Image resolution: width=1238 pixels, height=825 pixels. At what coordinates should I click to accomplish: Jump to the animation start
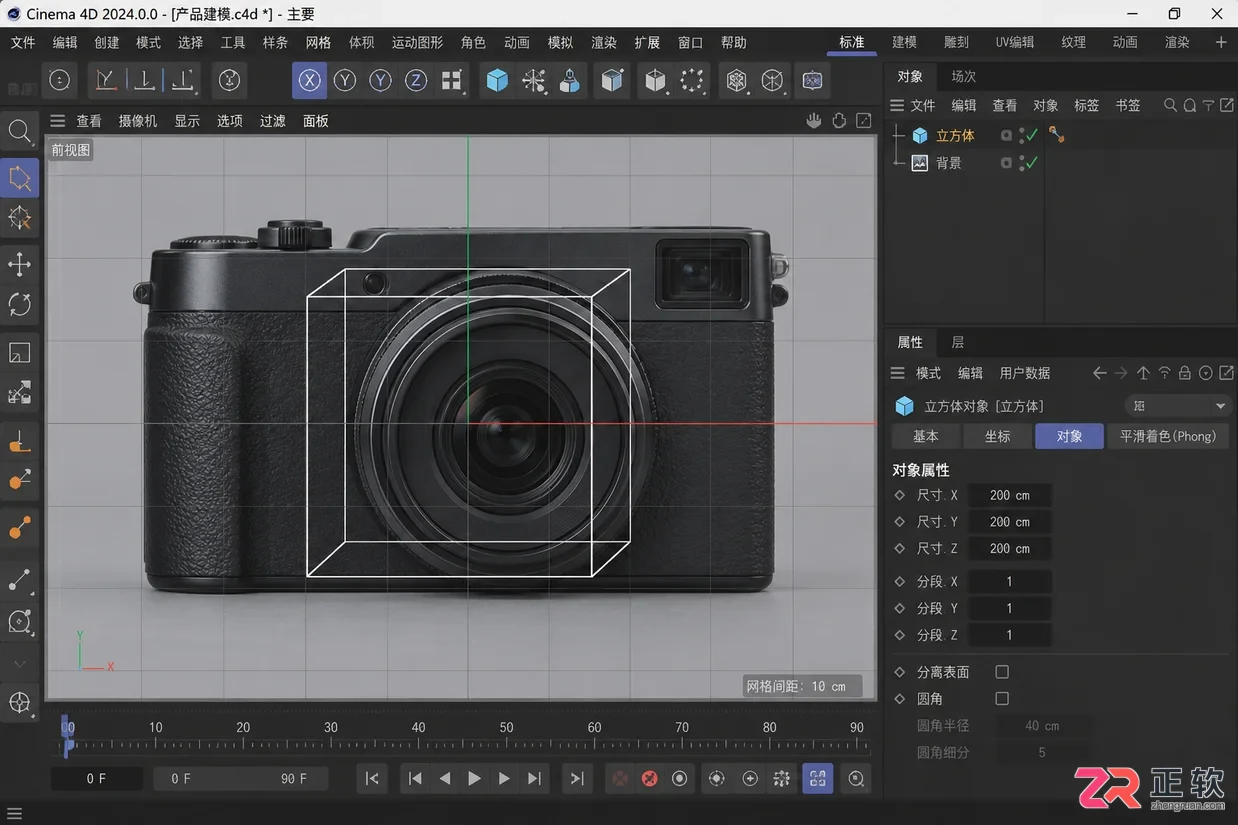(372, 778)
